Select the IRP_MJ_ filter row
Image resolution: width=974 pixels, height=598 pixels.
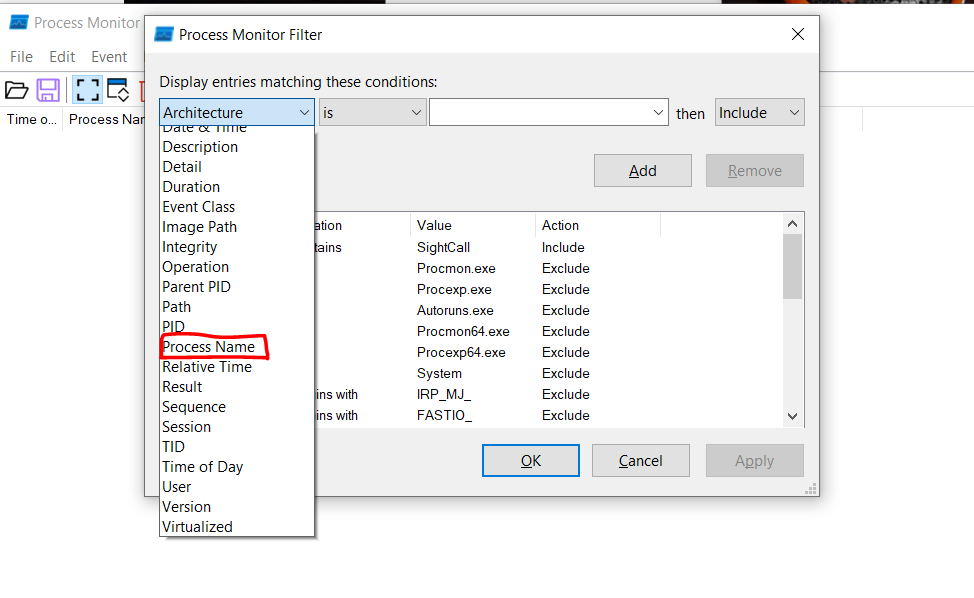coord(549,394)
